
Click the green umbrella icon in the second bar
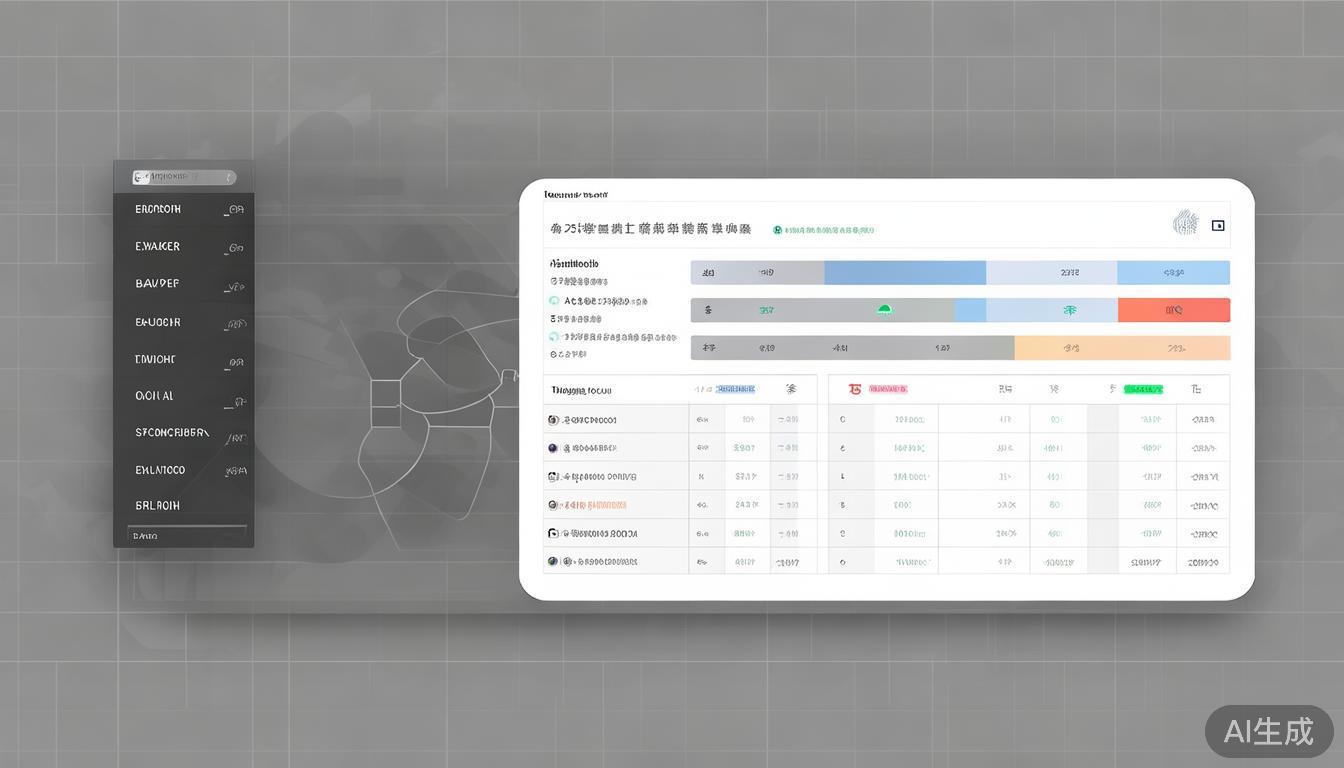pyautogui.click(x=884, y=310)
